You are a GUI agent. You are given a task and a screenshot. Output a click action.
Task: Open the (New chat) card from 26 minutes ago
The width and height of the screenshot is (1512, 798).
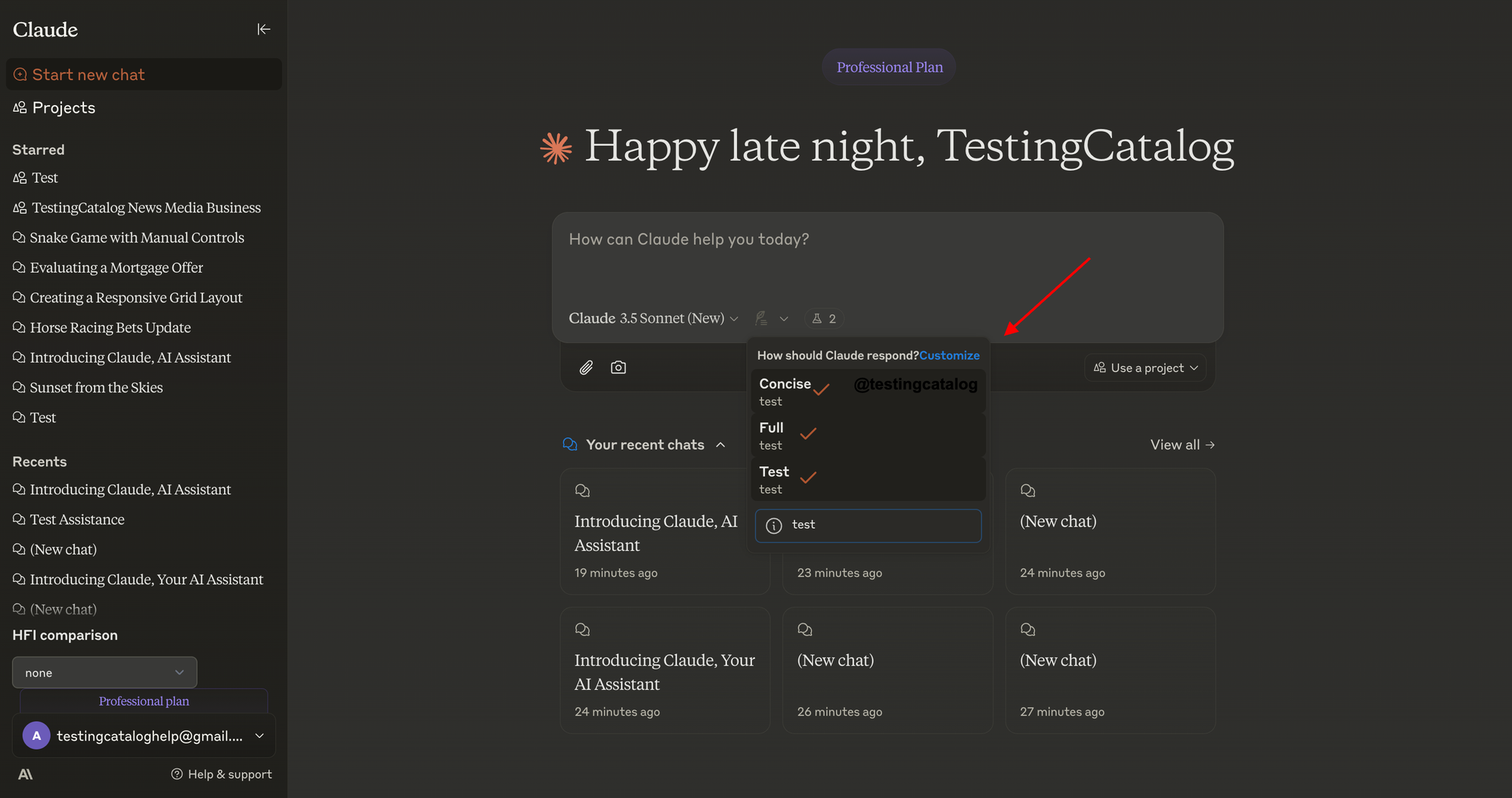[888, 670]
